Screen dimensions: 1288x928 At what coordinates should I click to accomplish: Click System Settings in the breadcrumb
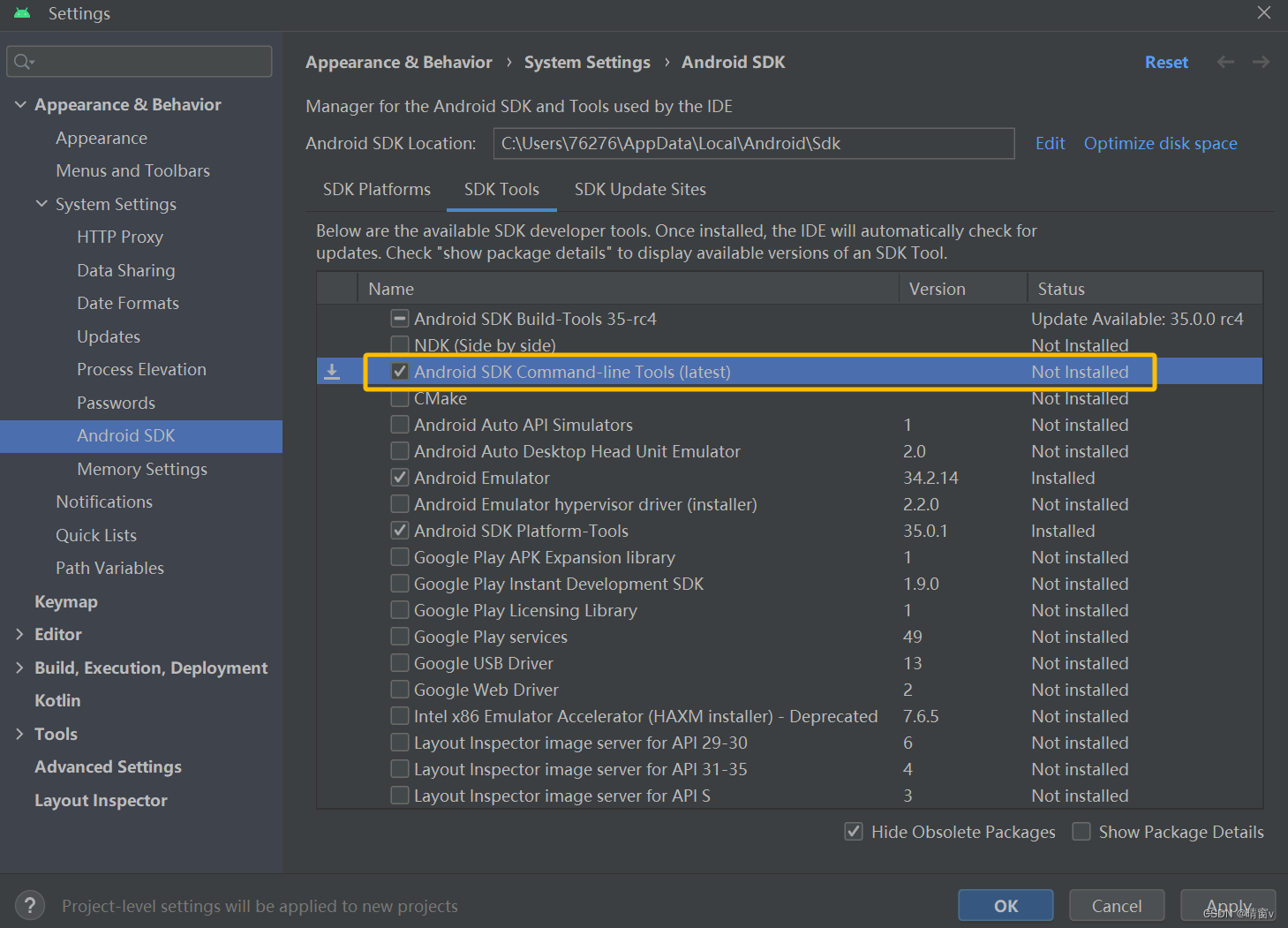coord(586,62)
